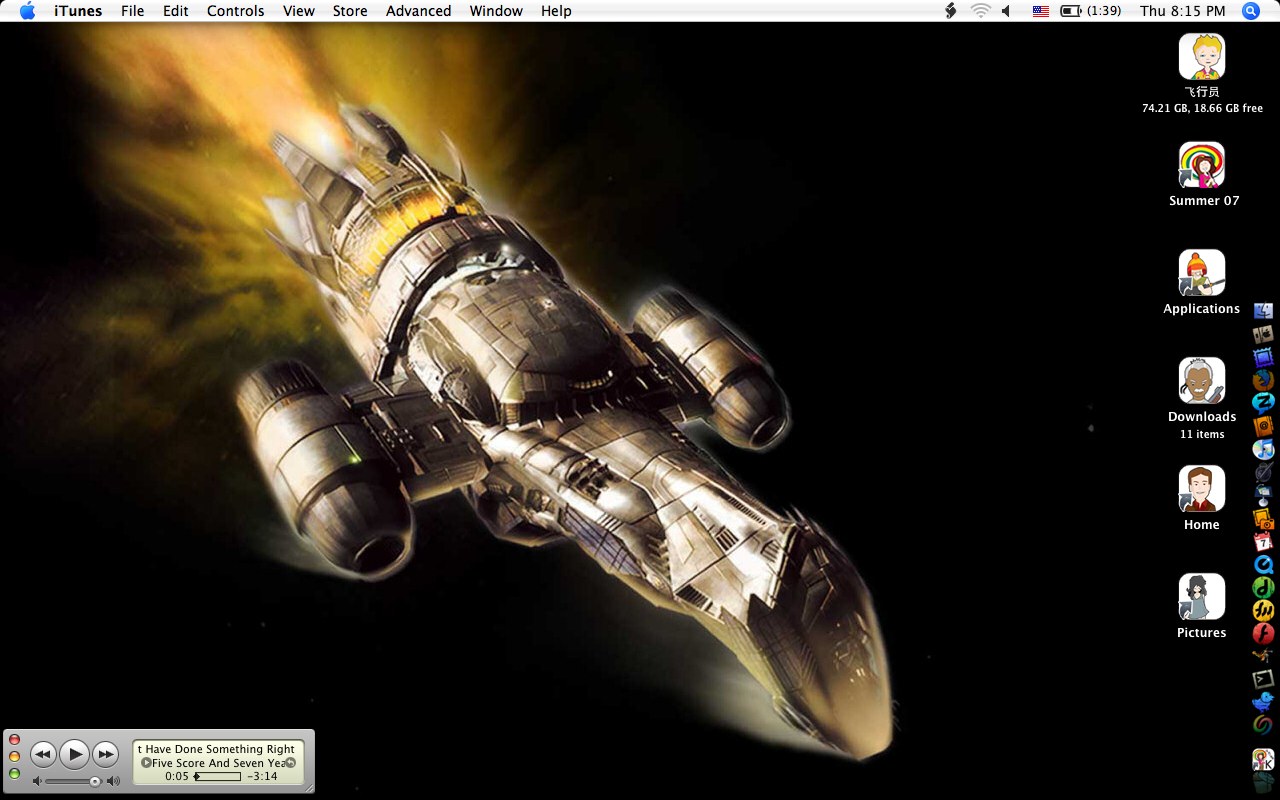Open the Apple menu

point(27,11)
